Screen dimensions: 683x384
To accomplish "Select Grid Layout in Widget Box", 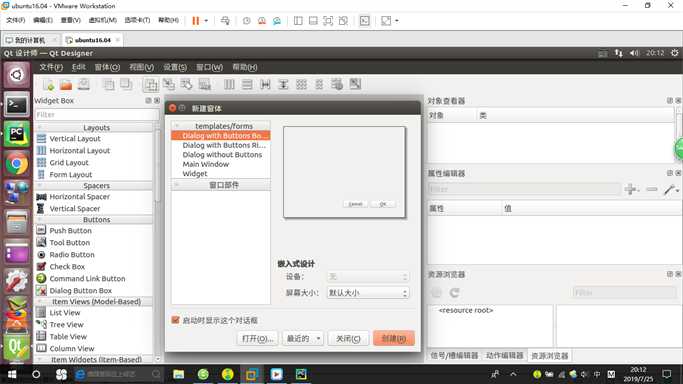I will pos(68,162).
